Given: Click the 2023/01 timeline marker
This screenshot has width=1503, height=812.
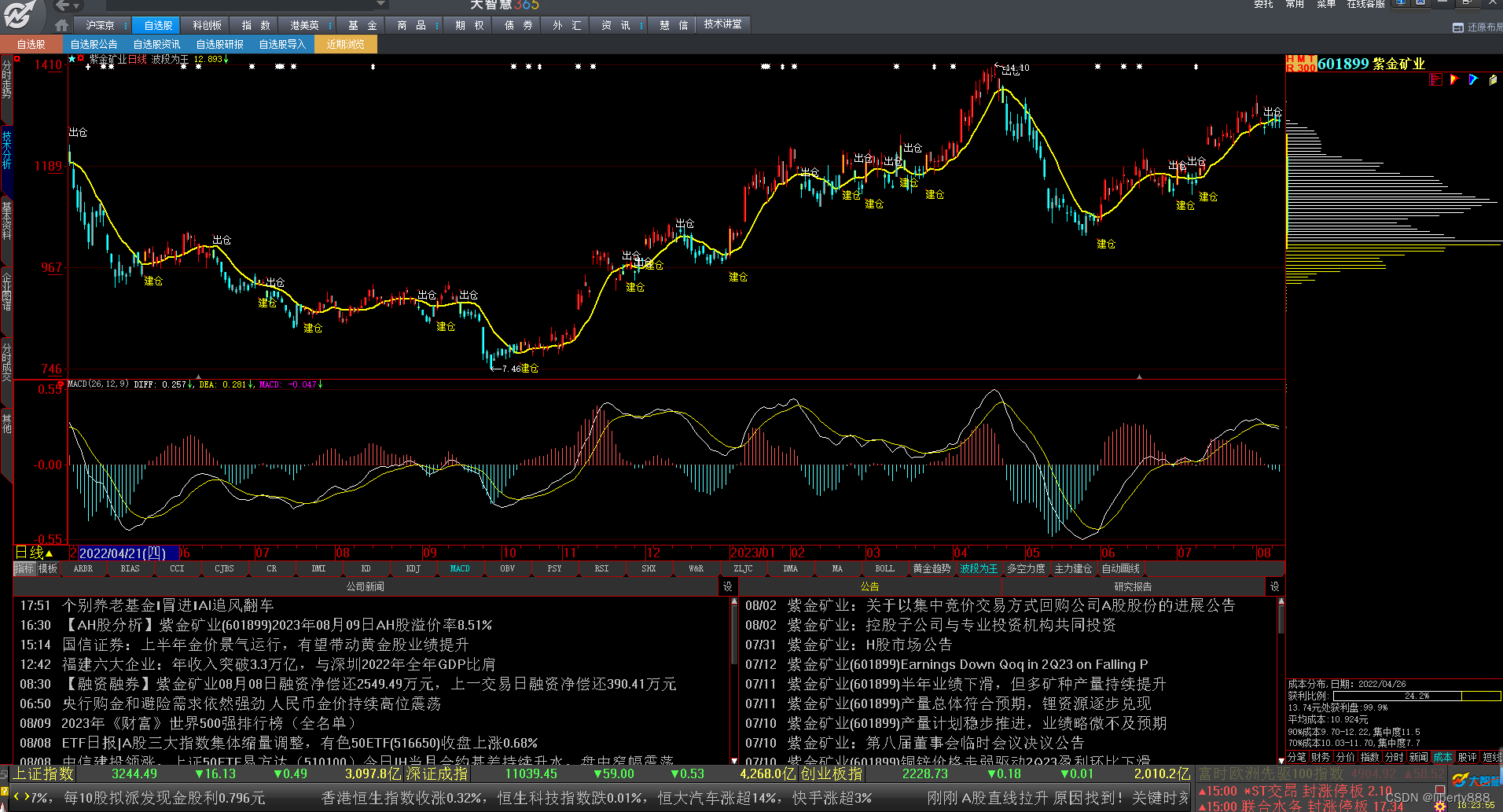Looking at the screenshot, I should click(752, 553).
